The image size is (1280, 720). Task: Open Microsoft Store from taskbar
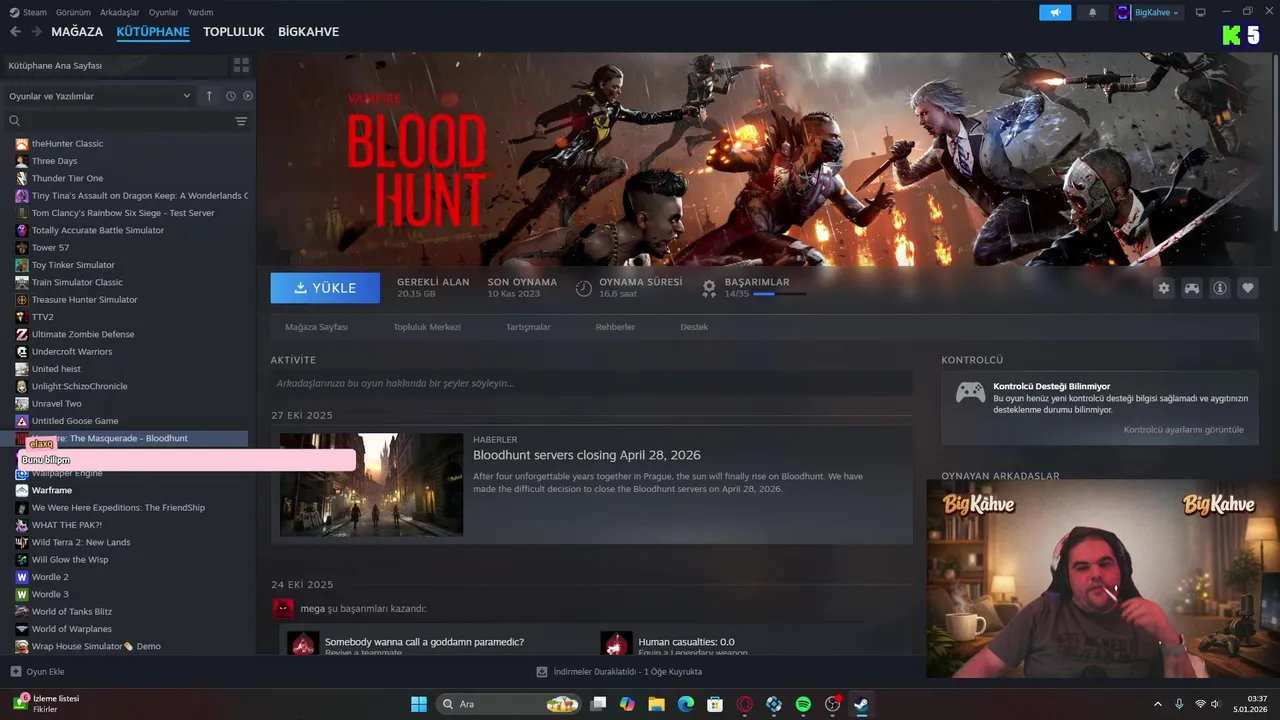(x=715, y=704)
